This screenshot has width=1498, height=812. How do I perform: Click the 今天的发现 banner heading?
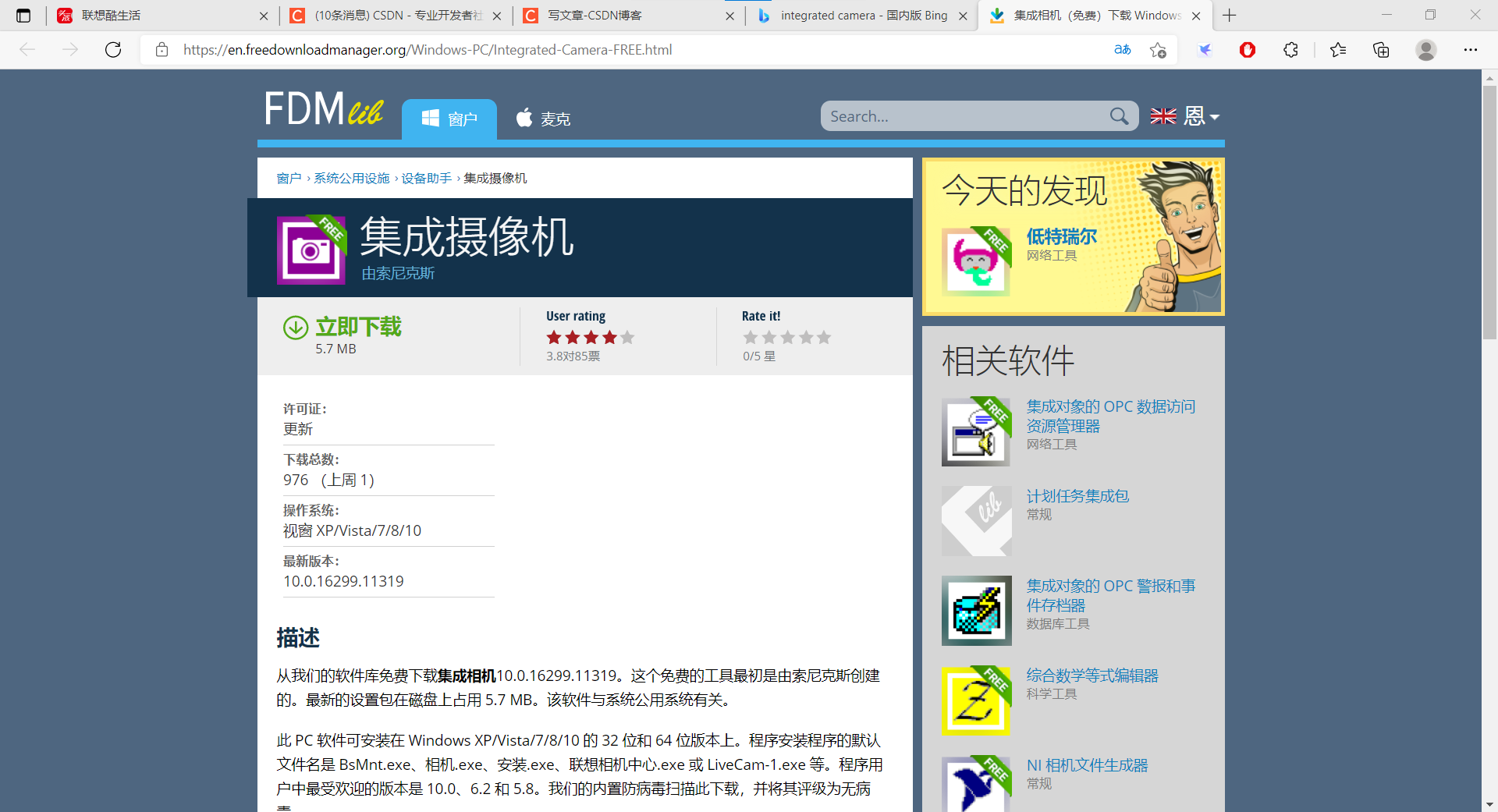[1024, 191]
